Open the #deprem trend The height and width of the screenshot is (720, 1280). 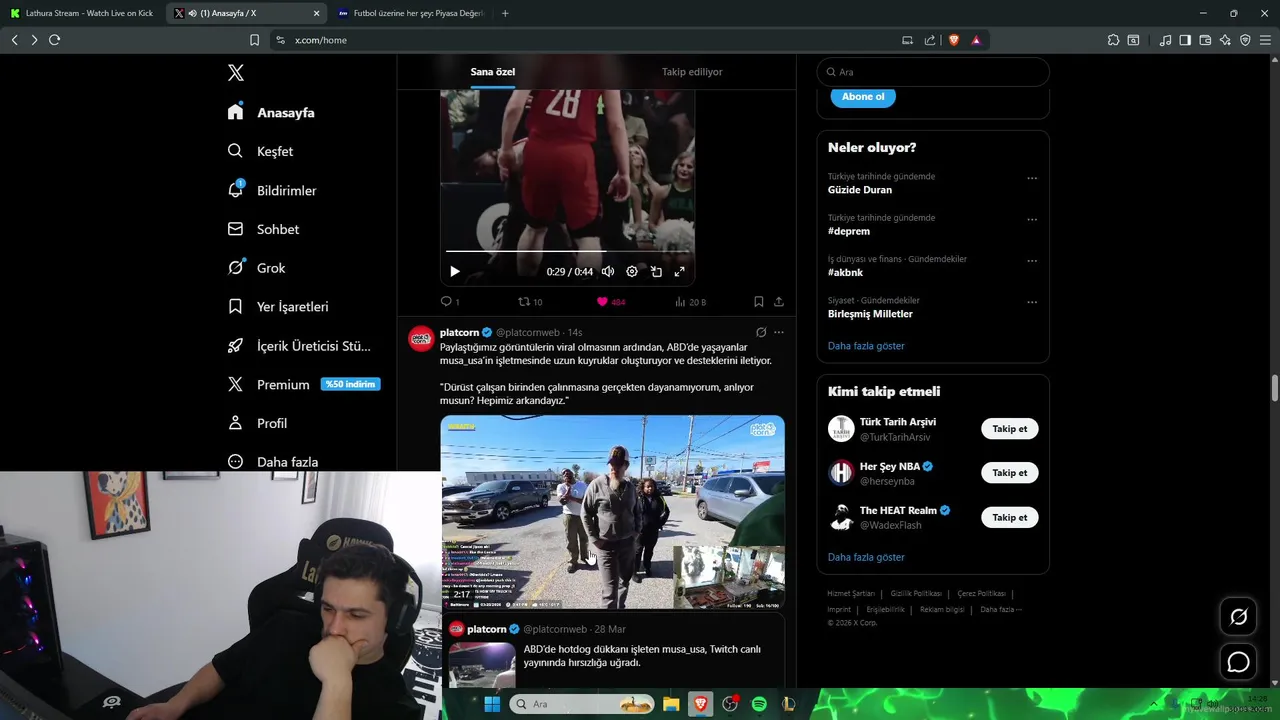pos(849,231)
